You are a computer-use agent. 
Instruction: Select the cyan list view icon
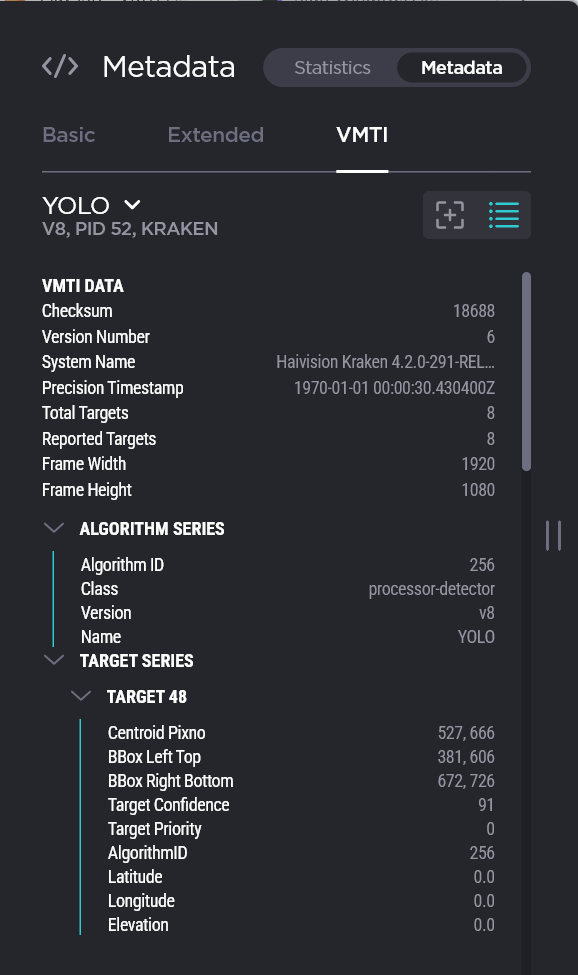[x=503, y=215]
